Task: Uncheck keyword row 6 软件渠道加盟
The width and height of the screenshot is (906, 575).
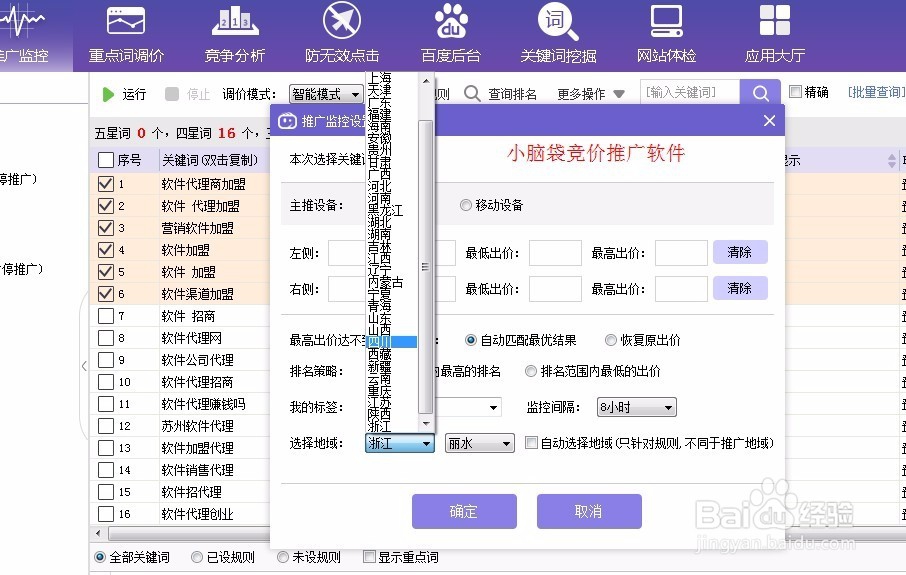Action: pyautogui.click(x=106, y=294)
